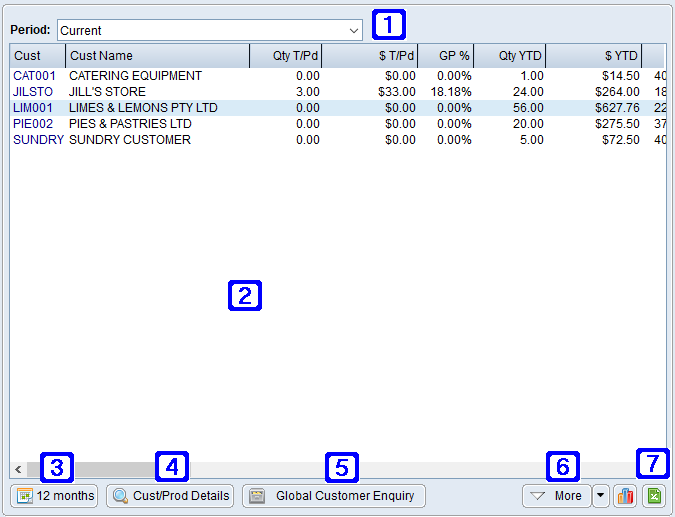Click the 12 months button
675x517 pixels.
[x=54, y=496]
